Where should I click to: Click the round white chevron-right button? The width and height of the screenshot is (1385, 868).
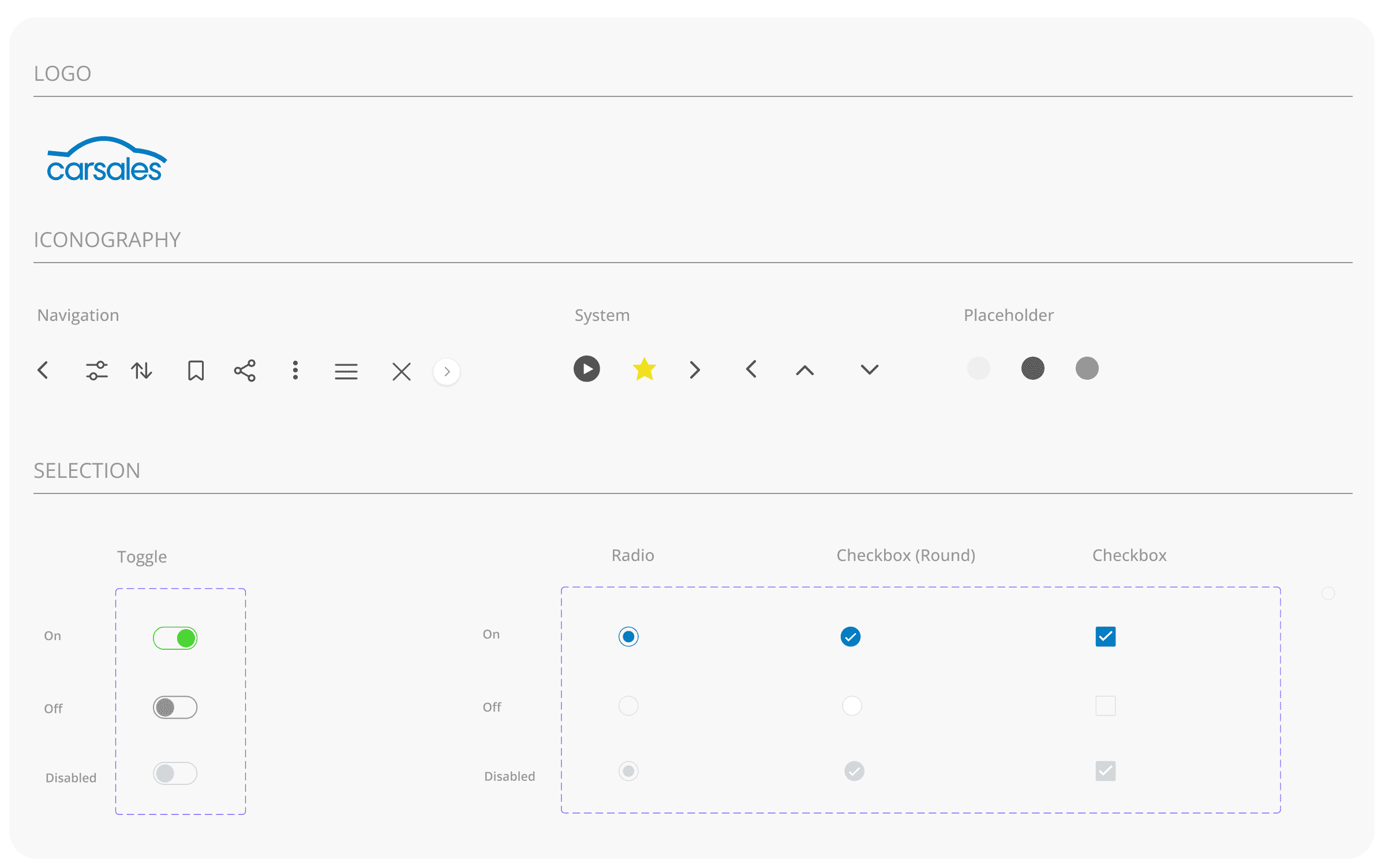point(447,371)
